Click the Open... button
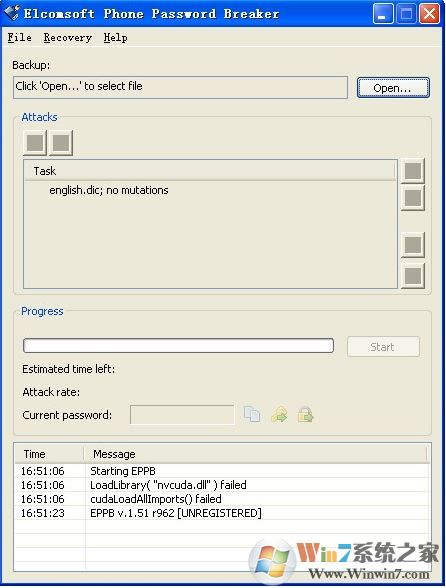446x588 pixels. [393, 88]
